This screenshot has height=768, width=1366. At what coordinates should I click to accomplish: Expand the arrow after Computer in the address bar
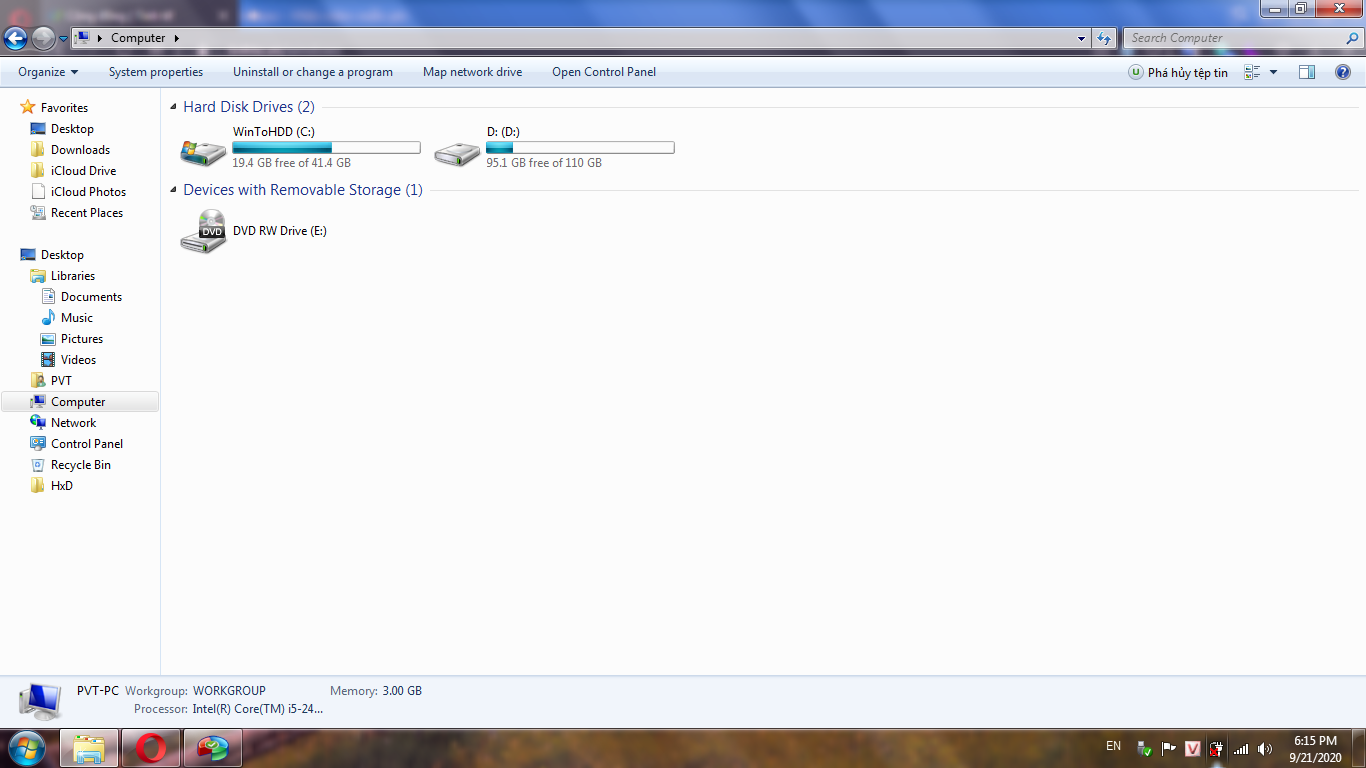click(x=177, y=38)
